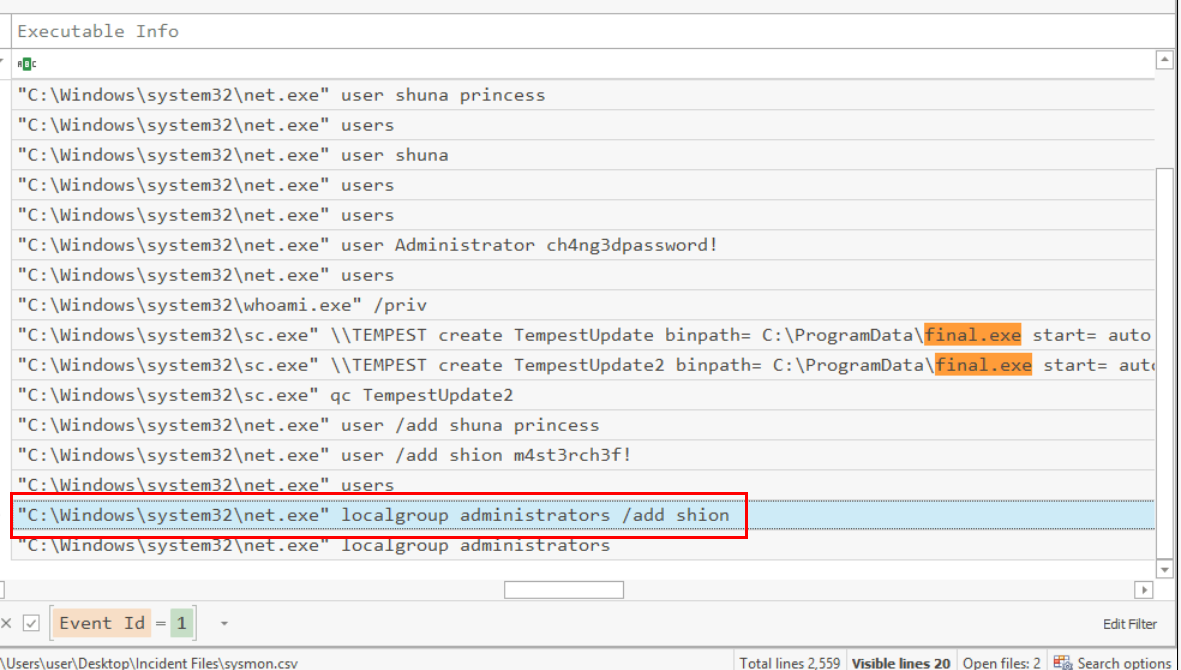
Task: Select the sc.exe qc TempestUpdate2 row
Action: pos(583,395)
